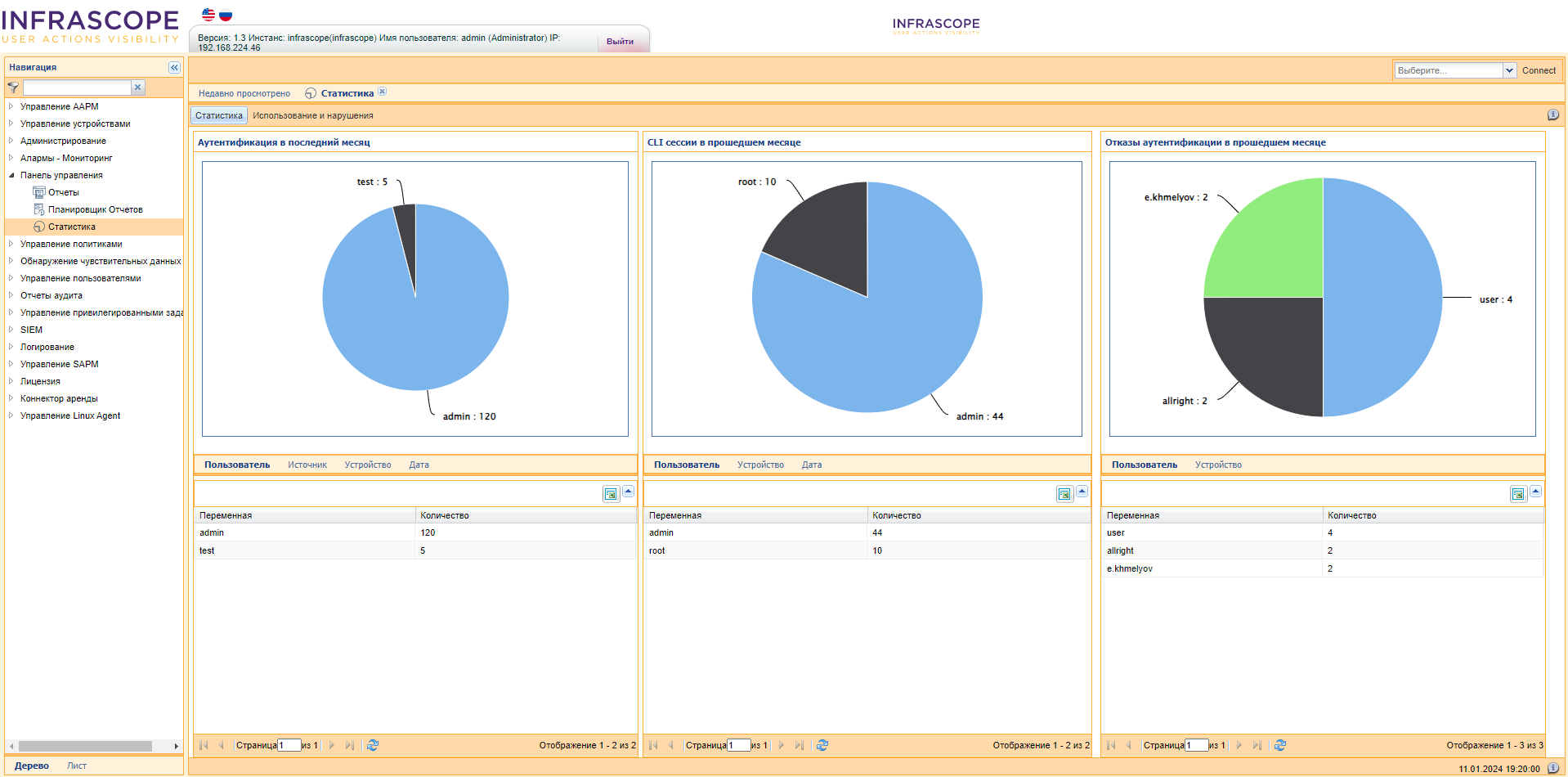Expand the Алармы - Мониторинг node arrow
This screenshot has width=1568, height=777.
[11, 158]
